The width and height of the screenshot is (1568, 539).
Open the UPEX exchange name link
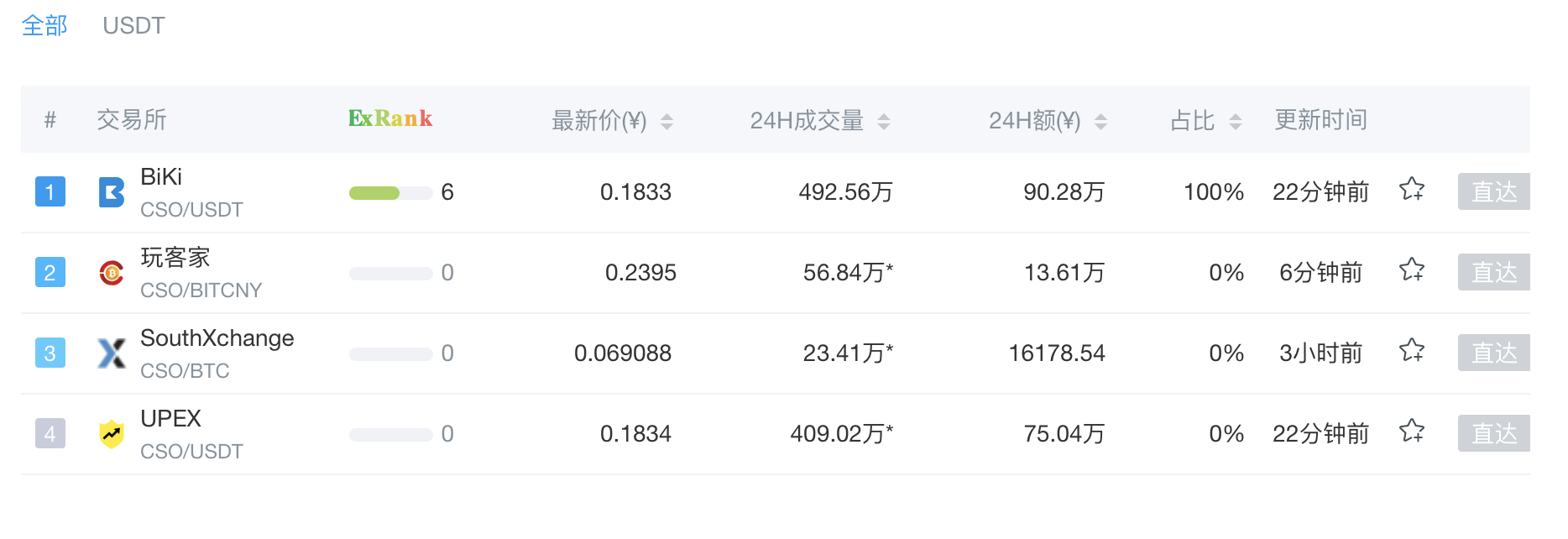click(171, 419)
